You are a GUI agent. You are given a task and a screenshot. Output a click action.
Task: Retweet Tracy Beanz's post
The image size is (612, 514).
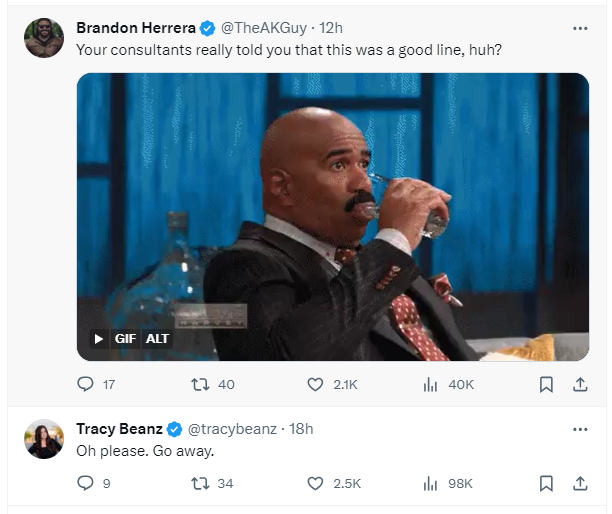pos(199,484)
